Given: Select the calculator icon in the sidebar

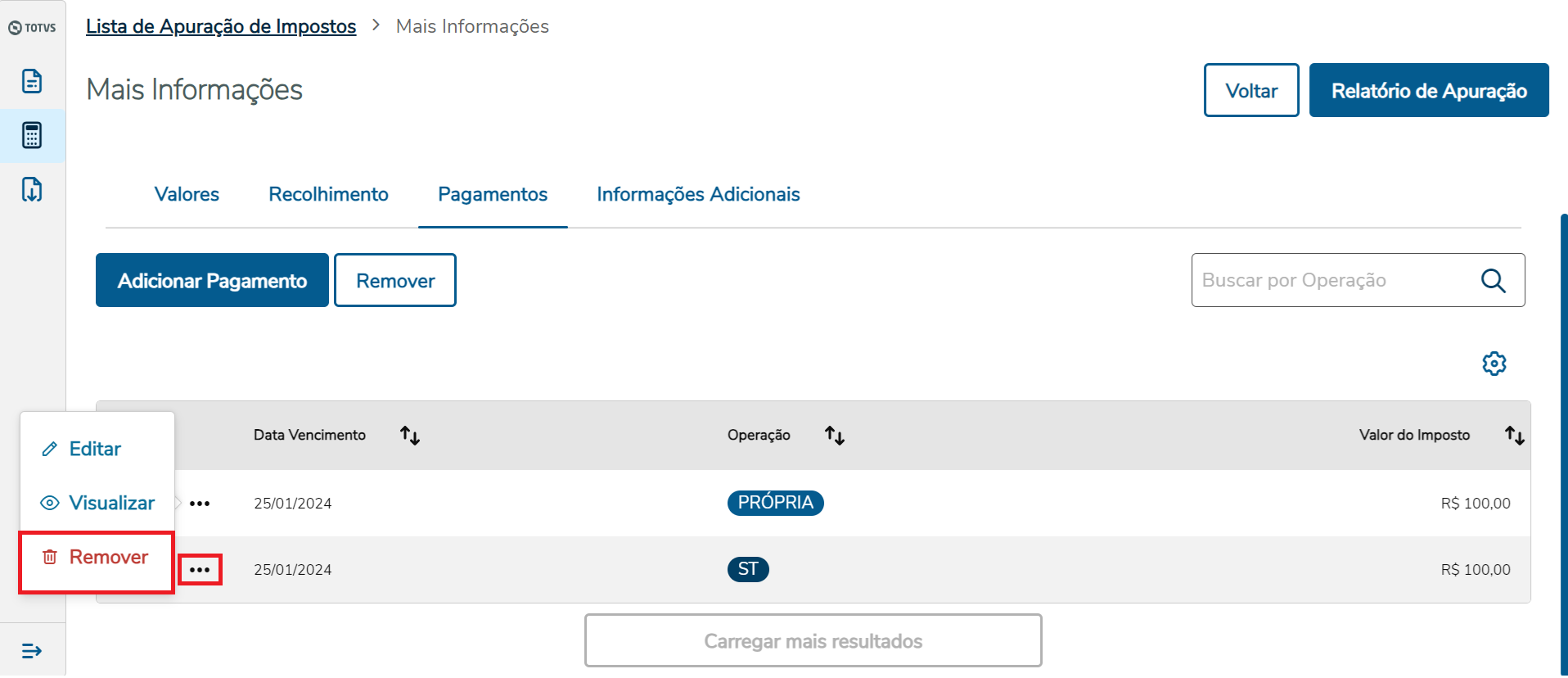Looking at the screenshot, I should pyautogui.click(x=32, y=135).
